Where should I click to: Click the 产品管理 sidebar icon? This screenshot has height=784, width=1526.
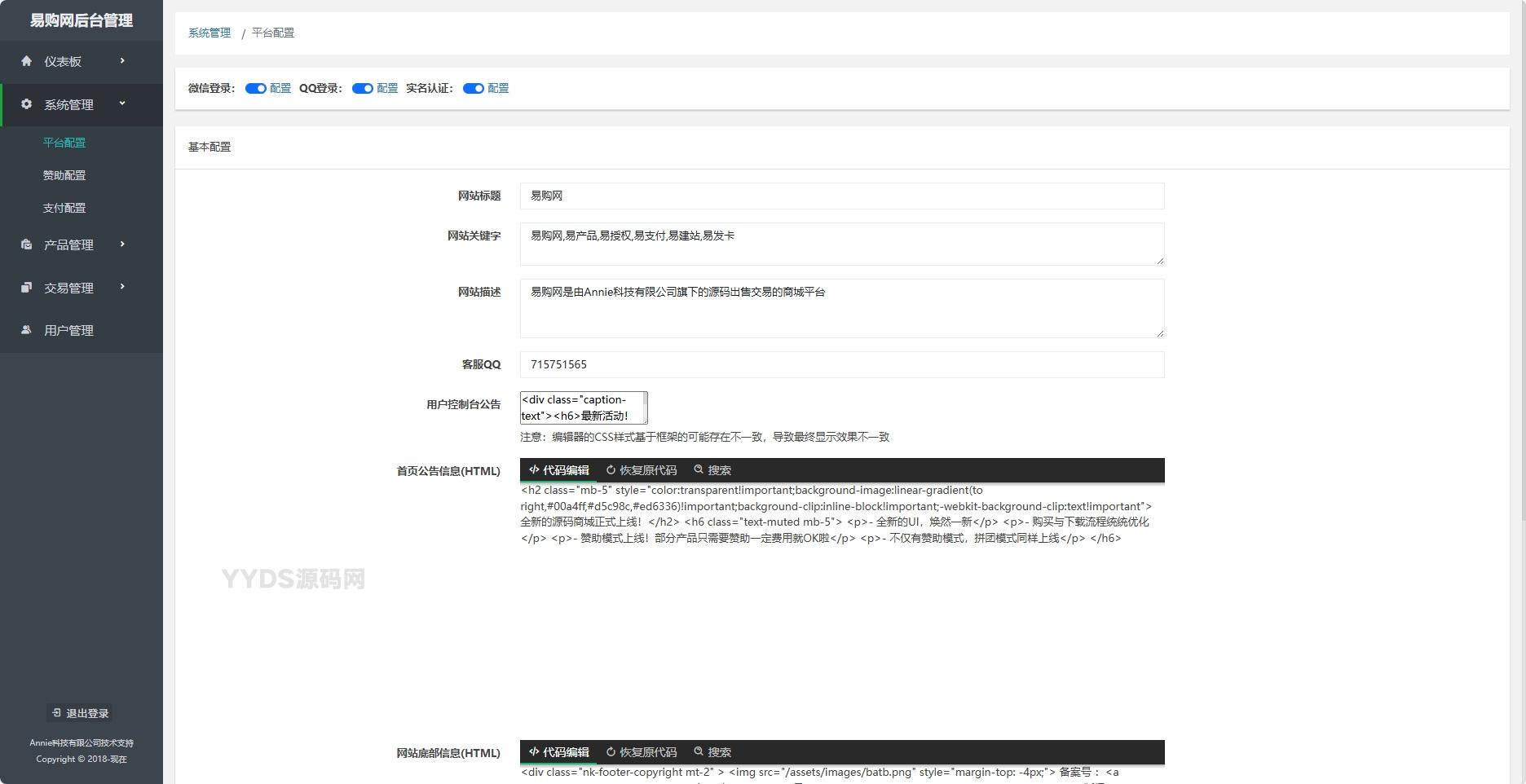tap(25, 244)
